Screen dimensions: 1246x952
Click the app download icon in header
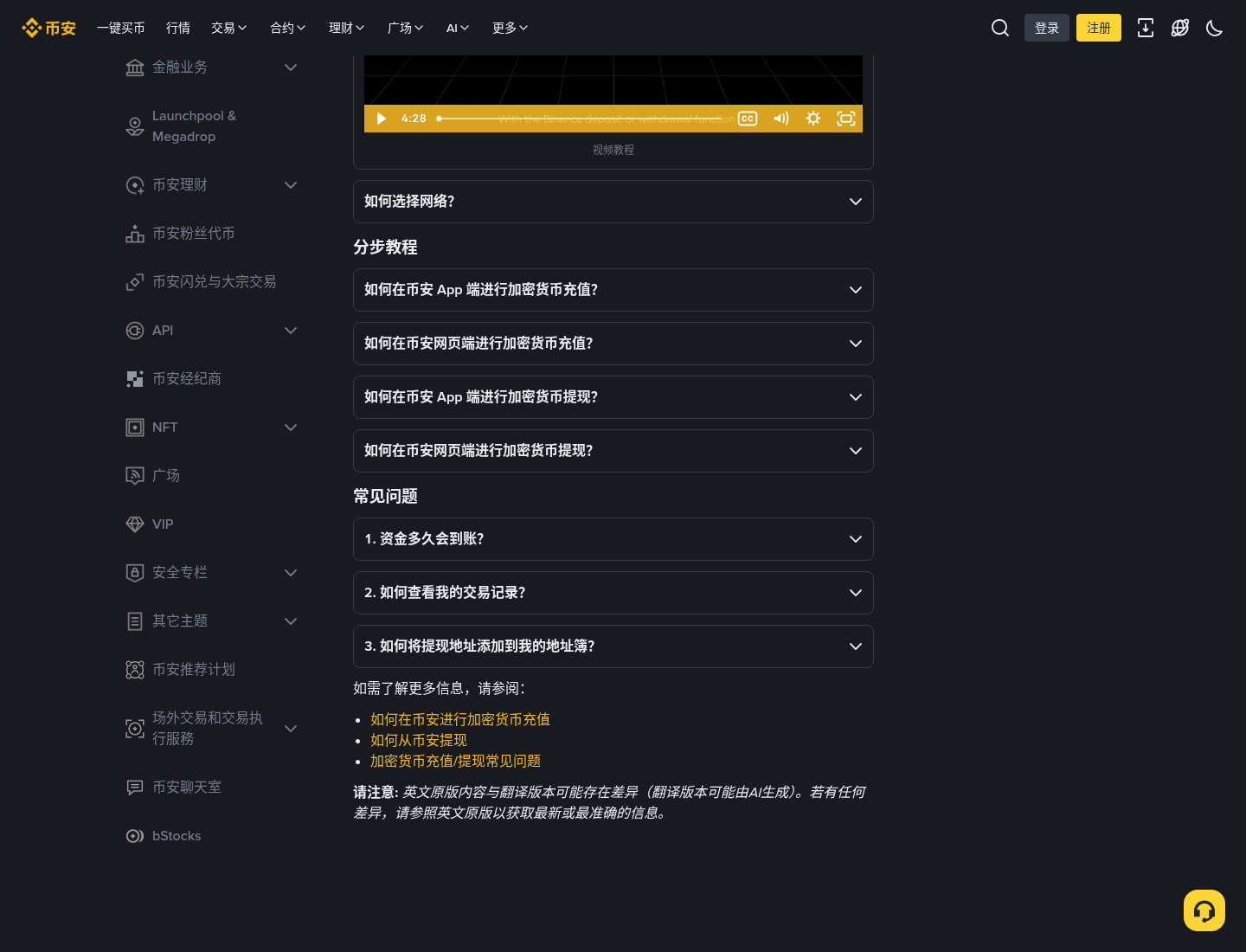point(1146,28)
